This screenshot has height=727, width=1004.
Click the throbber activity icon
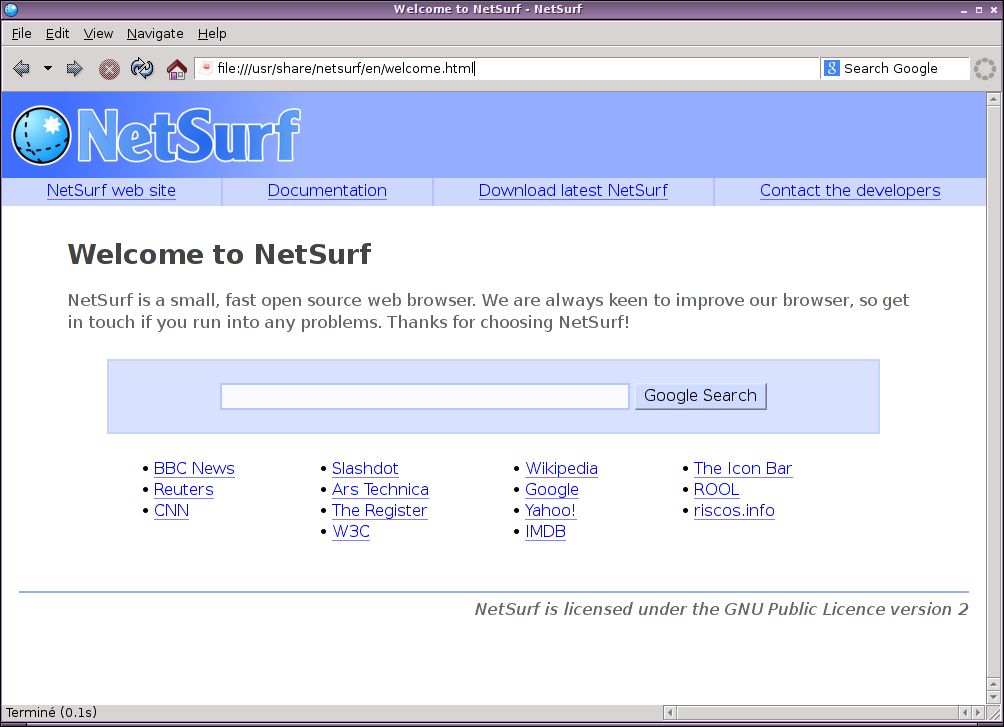click(x=985, y=69)
